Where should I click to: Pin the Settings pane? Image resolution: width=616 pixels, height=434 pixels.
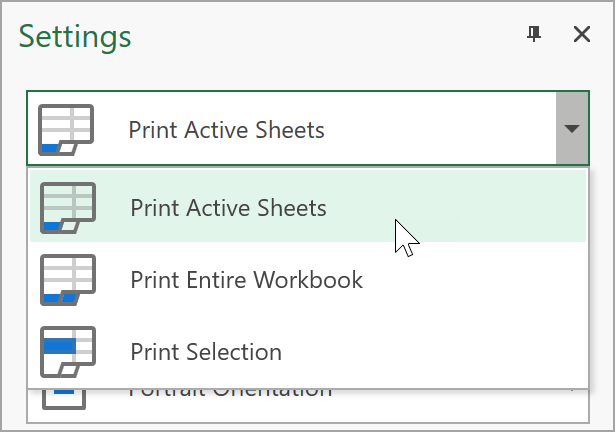(x=534, y=35)
